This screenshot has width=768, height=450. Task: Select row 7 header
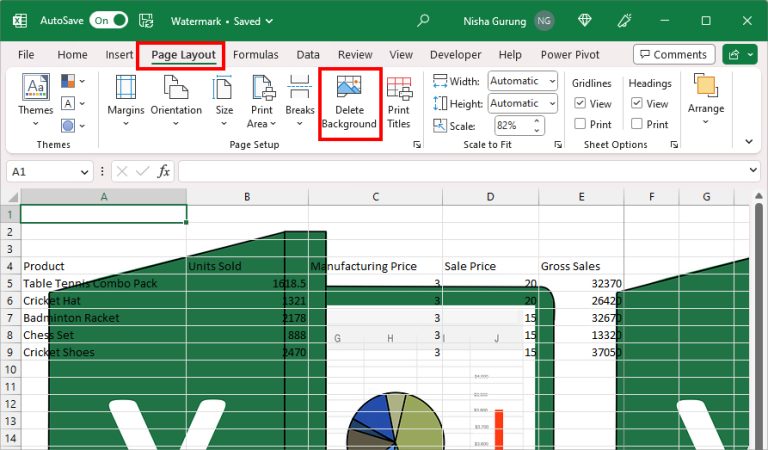click(10, 318)
